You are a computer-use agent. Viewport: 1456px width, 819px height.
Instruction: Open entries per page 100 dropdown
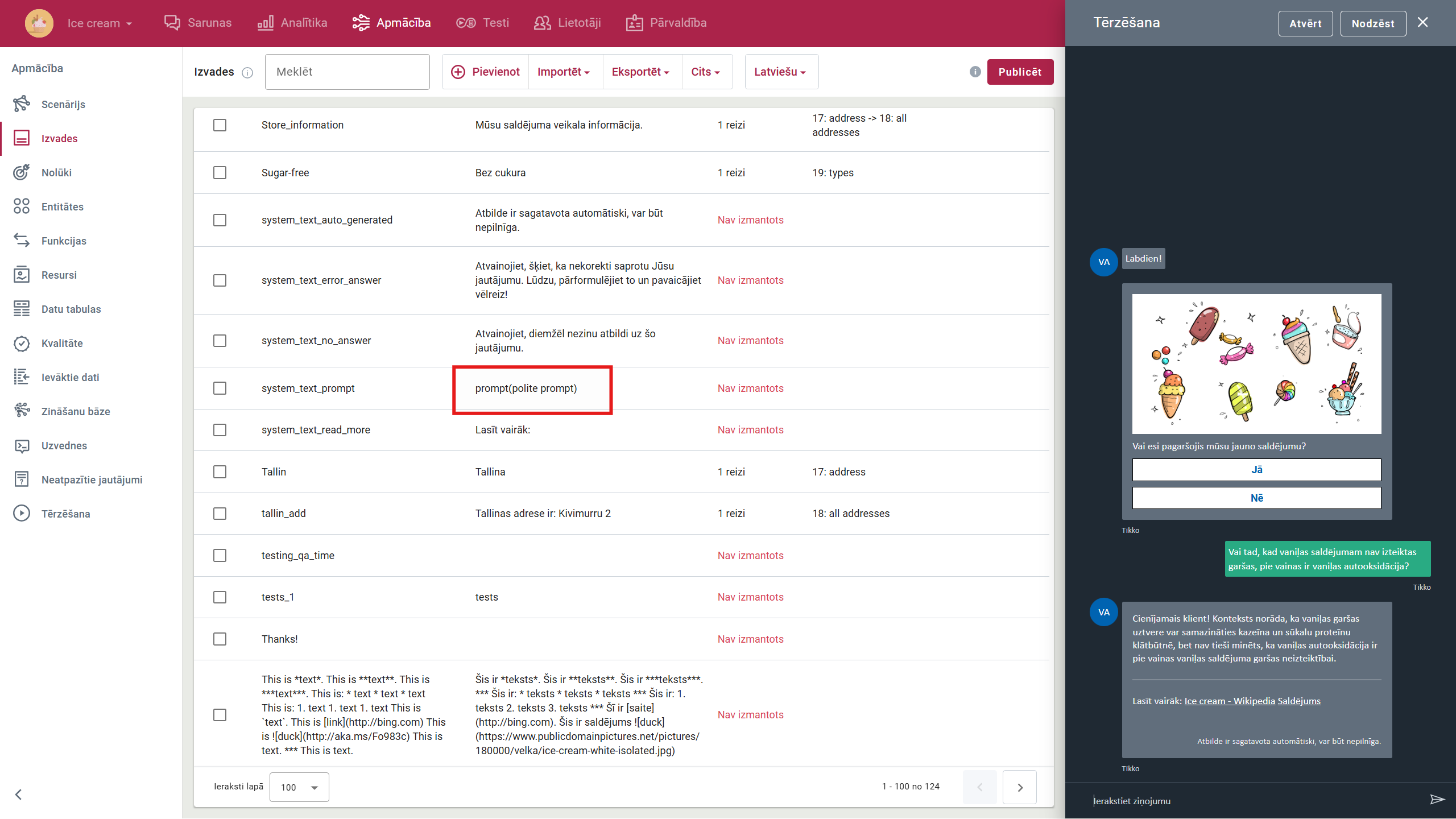tap(299, 787)
